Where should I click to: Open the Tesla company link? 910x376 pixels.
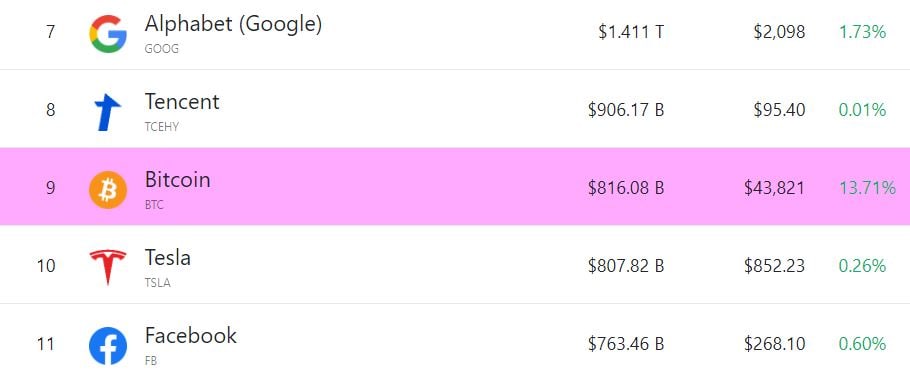[167, 257]
